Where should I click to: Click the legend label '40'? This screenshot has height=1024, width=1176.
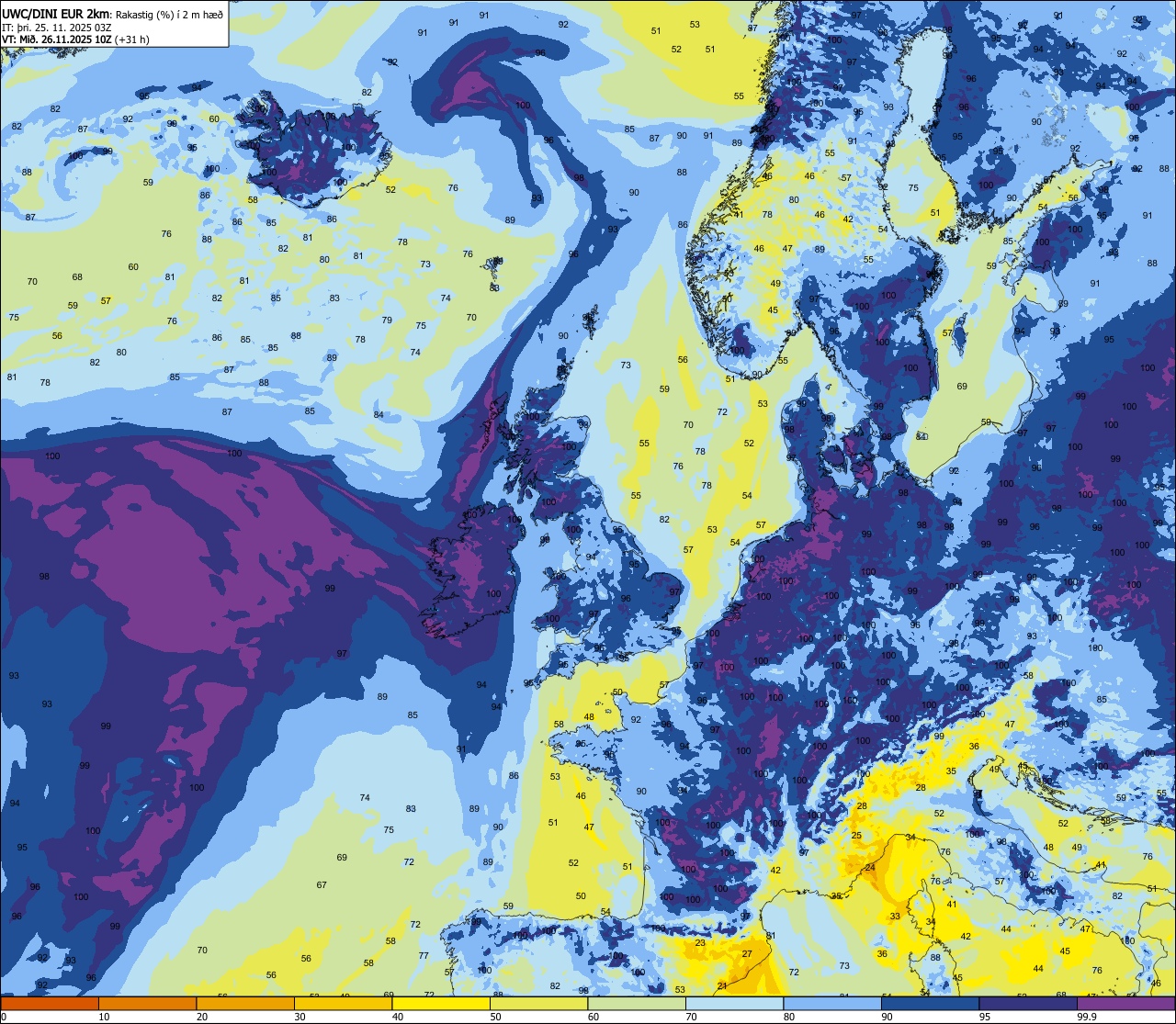(397, 1017)
